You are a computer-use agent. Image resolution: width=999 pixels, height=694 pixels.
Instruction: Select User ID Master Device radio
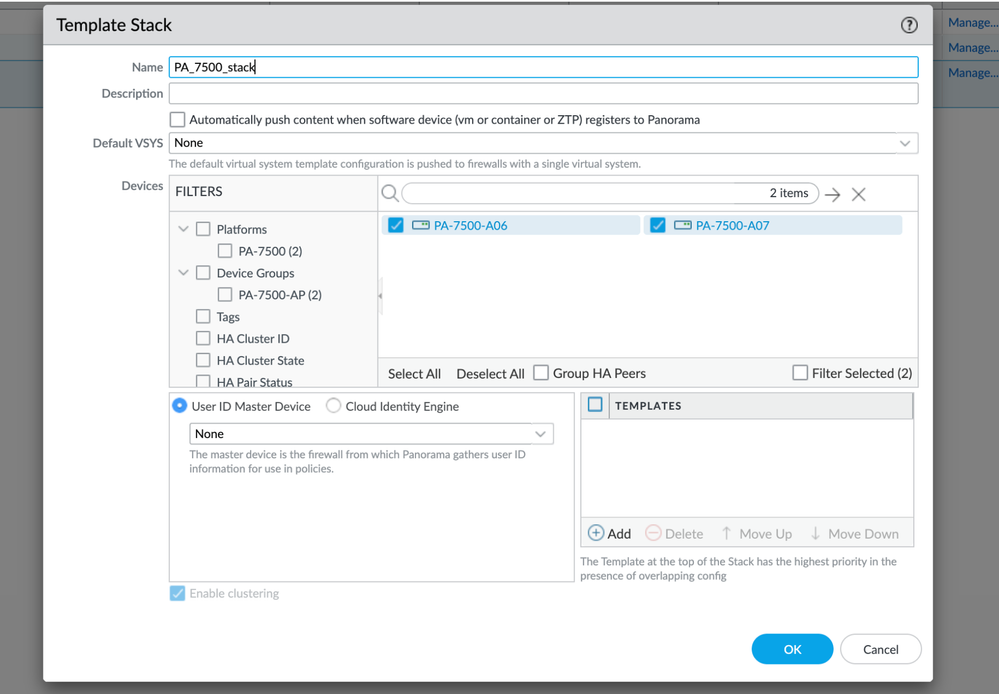(180, 406)
